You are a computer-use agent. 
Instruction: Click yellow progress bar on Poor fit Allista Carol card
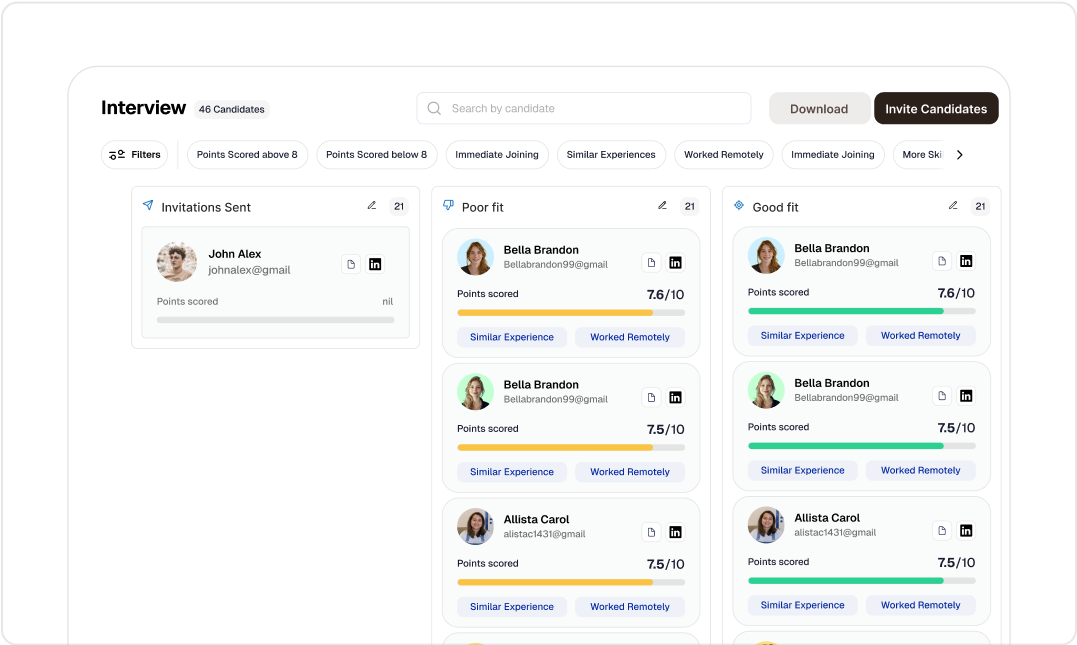pos(571,582)
